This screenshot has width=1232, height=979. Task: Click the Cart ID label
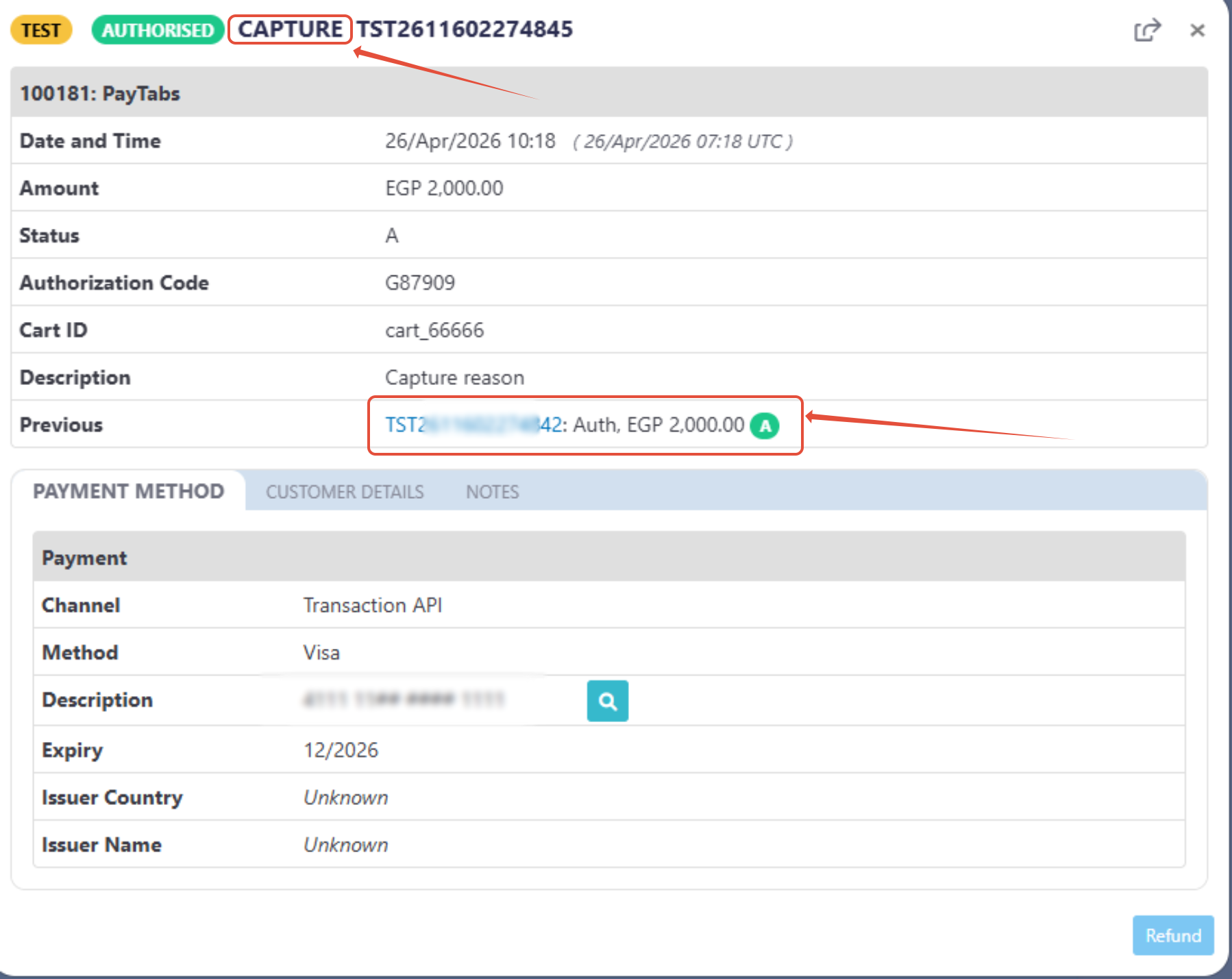point(53,330)
